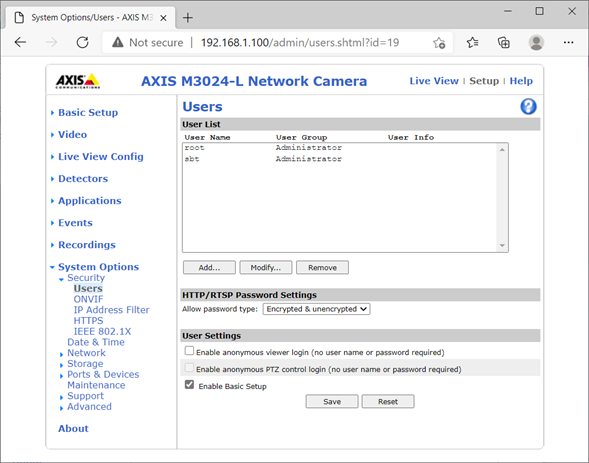Screen dimensions: 589x463
Task: Open the Users help question mark icon
Action: 528,107
